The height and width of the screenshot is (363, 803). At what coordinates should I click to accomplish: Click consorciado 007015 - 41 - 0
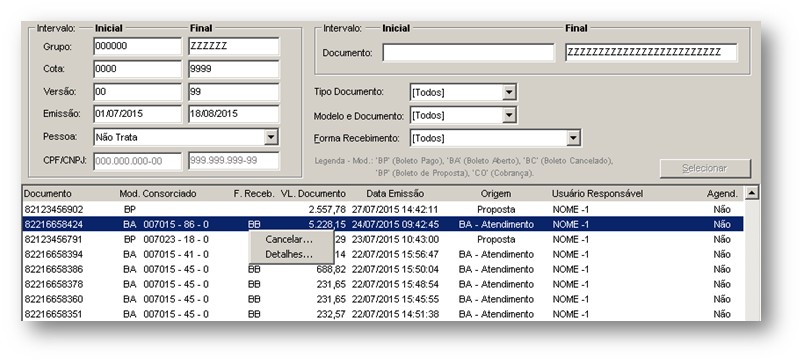coord(176,254)
